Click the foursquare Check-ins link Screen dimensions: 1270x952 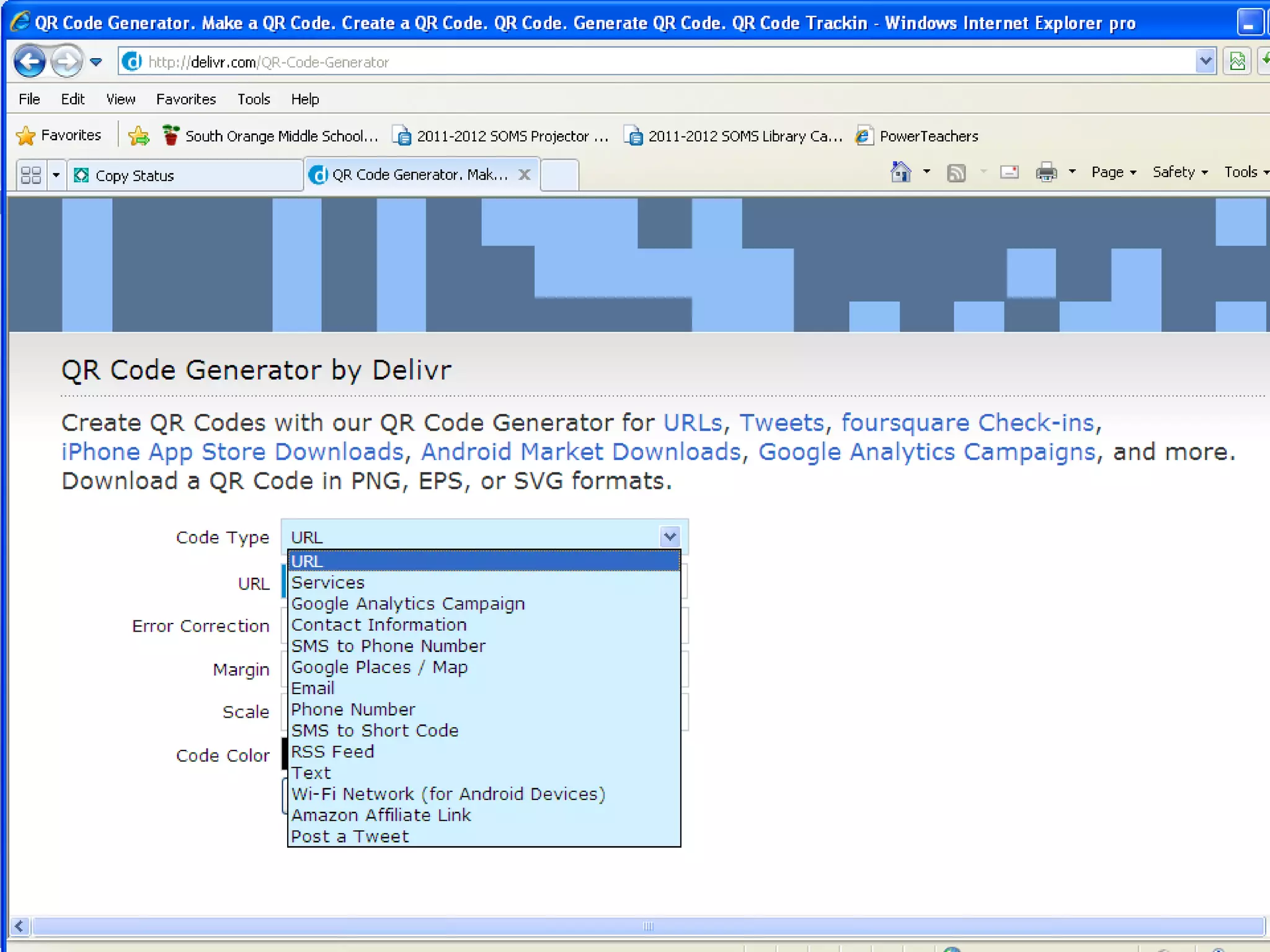[968, 423]
